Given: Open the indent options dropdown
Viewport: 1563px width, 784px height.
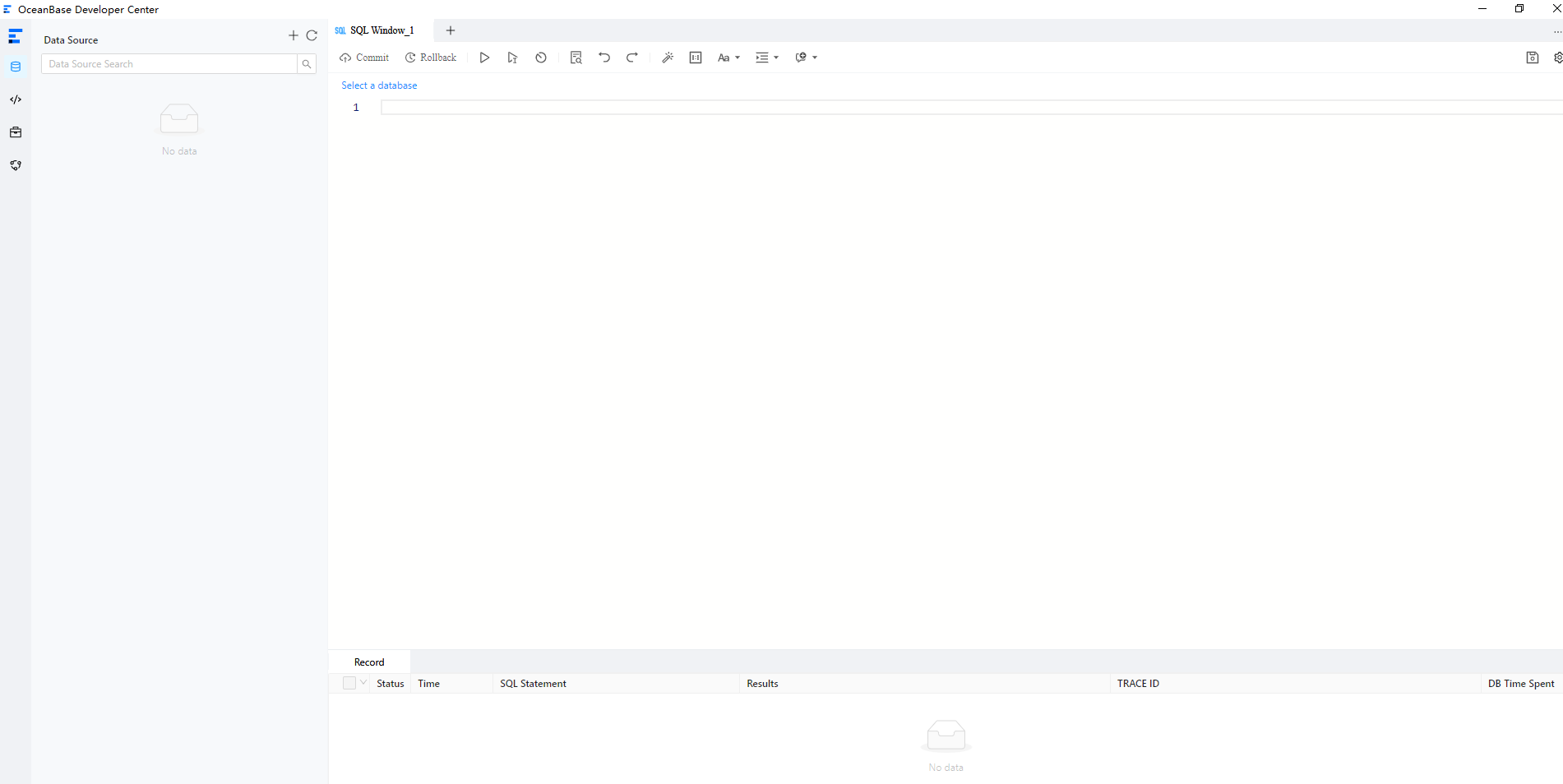Looking at the screenshot, I should 767,58.
